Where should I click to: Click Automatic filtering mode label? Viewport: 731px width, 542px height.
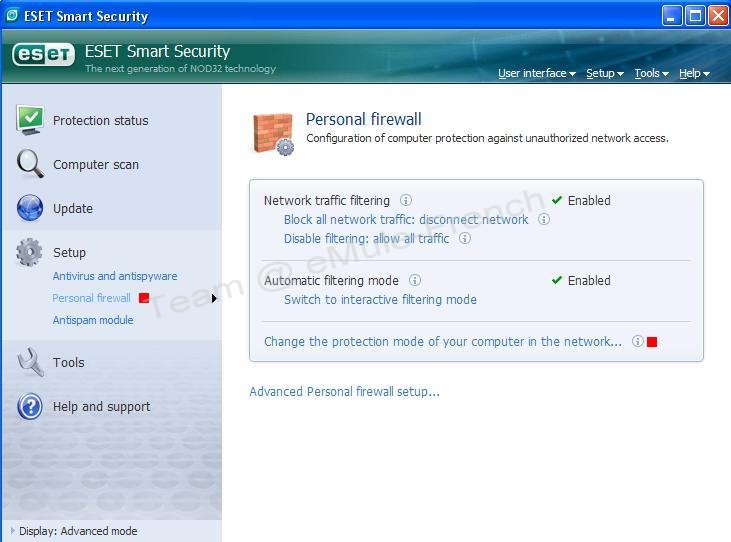coord(331,280)
